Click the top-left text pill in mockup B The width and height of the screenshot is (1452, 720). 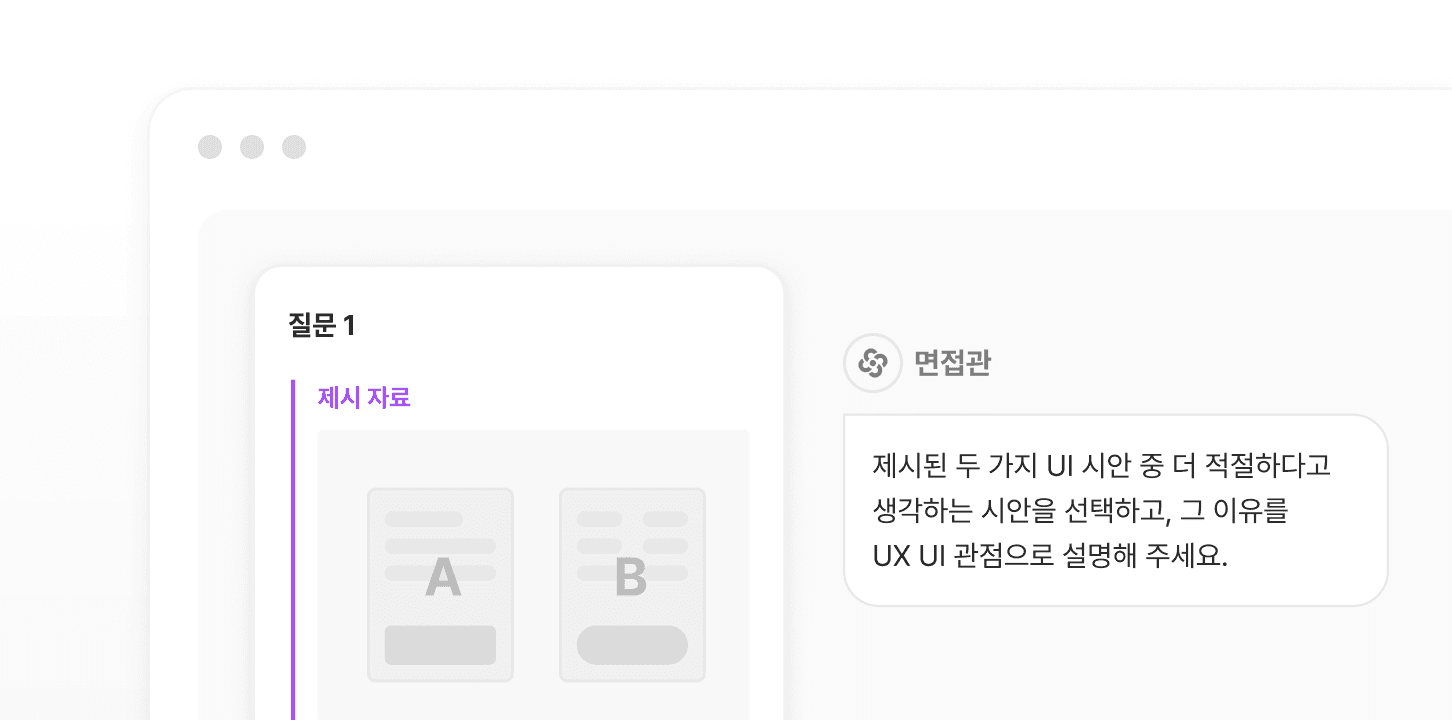(x=599, y=519)
